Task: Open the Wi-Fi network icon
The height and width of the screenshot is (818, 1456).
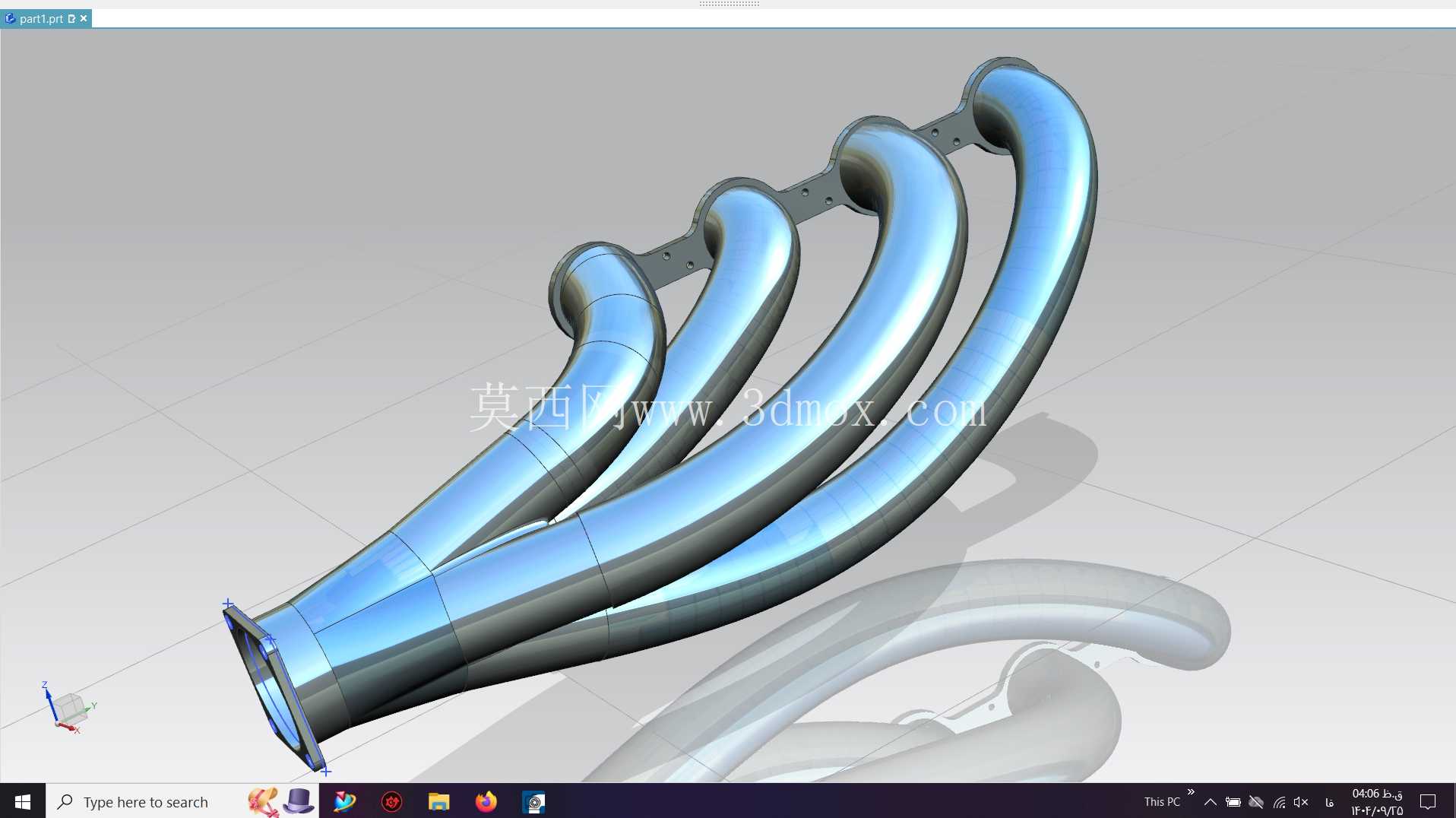Action: click(x=1280, y=802)
